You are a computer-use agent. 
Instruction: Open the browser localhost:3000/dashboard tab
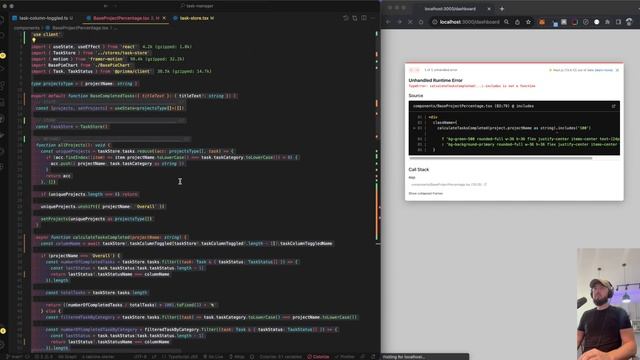pos(449,9)
